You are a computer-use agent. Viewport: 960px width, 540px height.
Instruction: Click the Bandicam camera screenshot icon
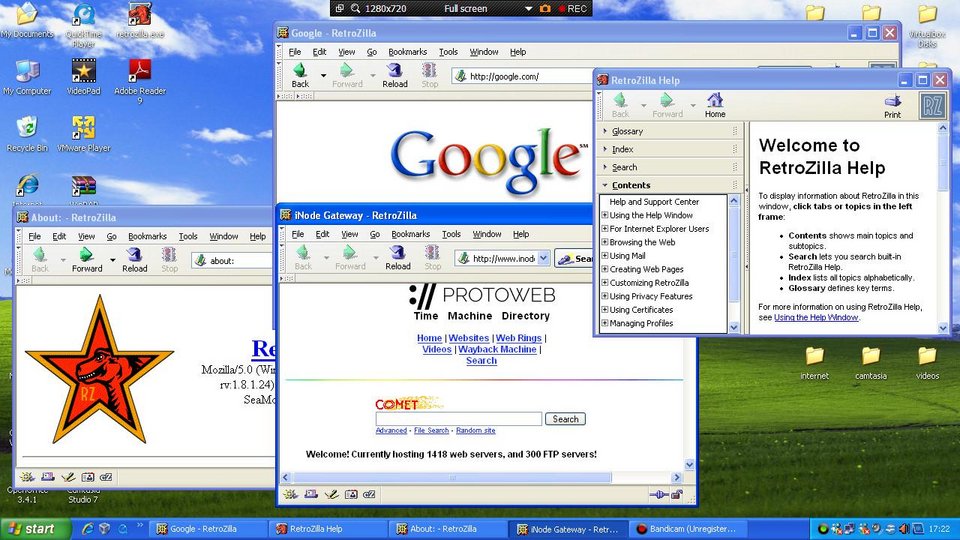pos(545,9)
